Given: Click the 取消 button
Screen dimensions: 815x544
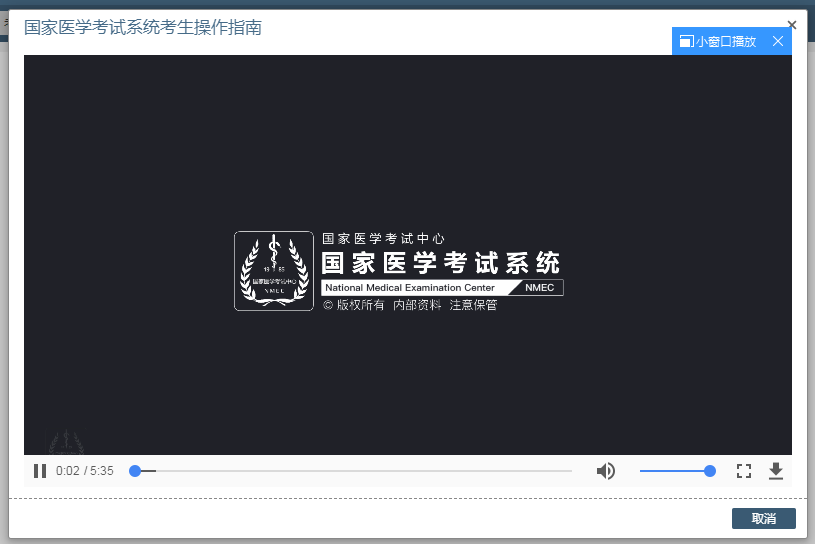Looking at the screenshot, I should (x=763, y=518).
